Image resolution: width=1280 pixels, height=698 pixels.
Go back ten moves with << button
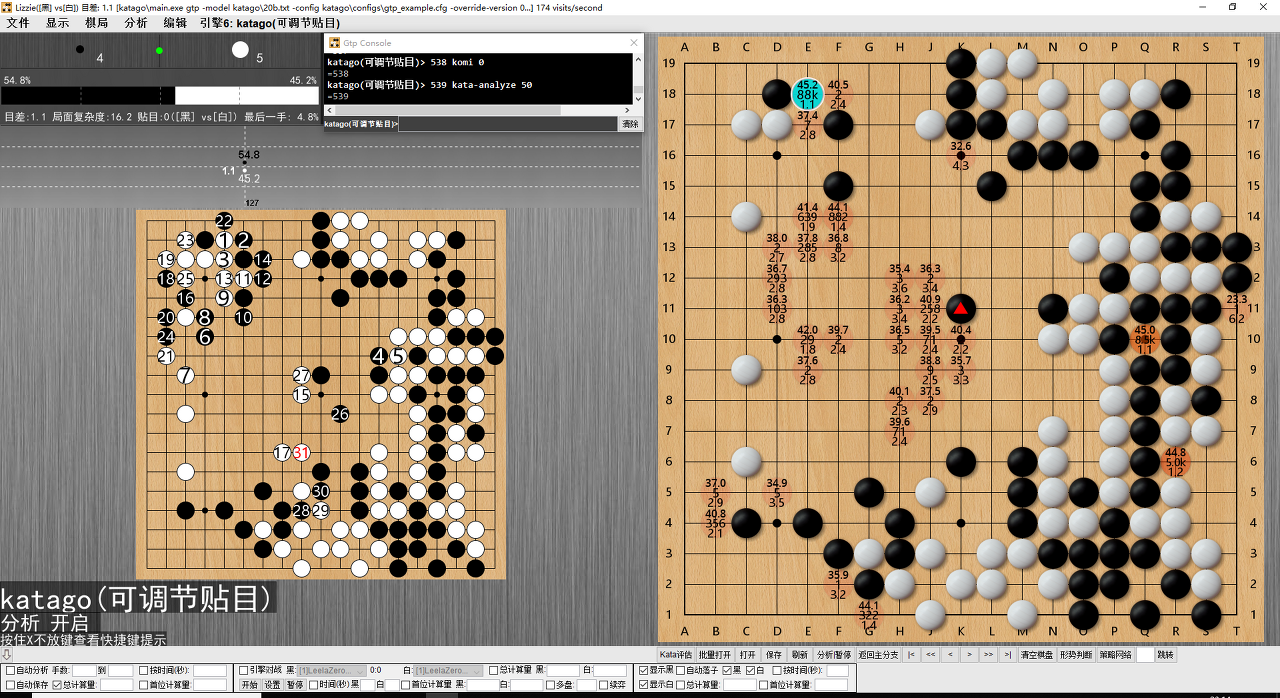[931, 654]
